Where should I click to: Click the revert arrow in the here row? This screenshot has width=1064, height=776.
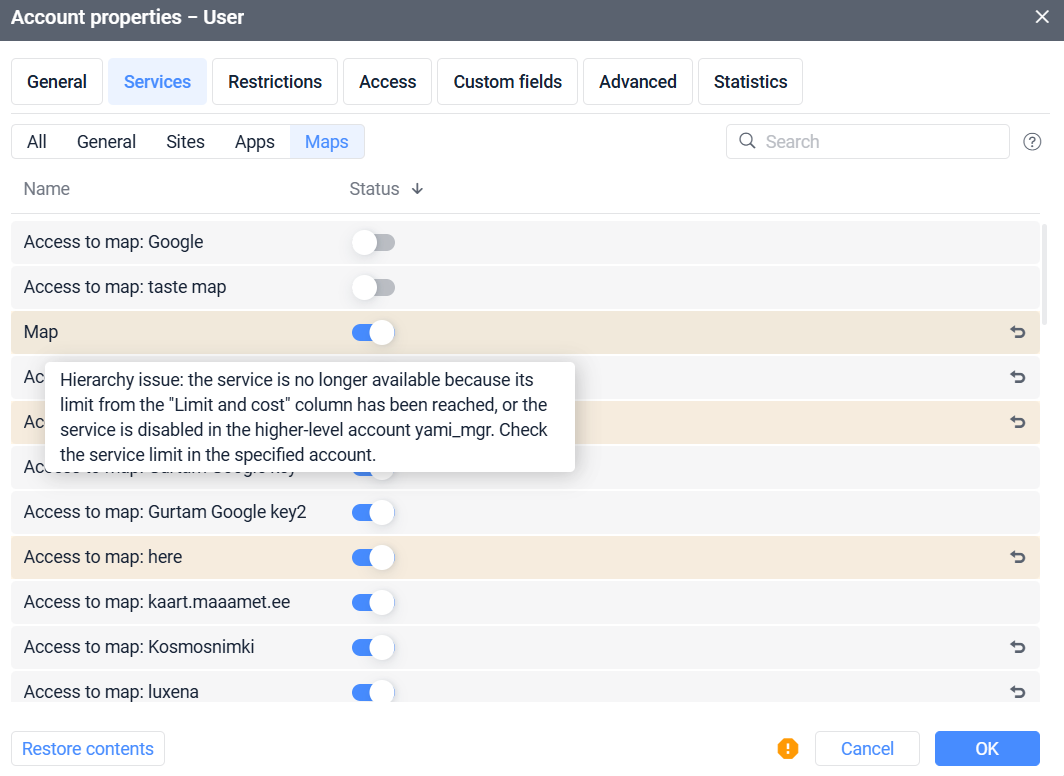click(1018, 557)
